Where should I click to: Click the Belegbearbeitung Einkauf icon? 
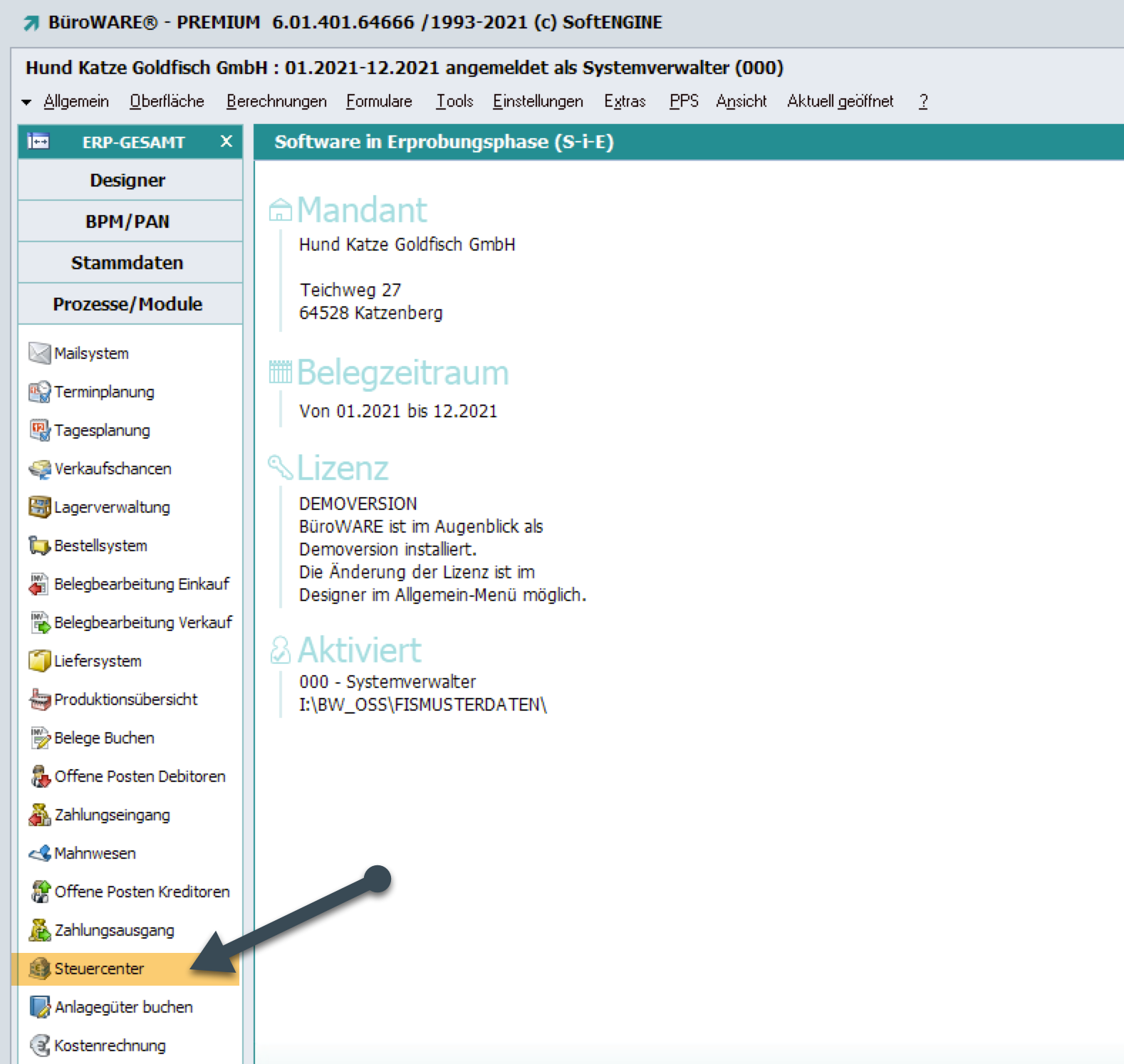click(39, 584)
